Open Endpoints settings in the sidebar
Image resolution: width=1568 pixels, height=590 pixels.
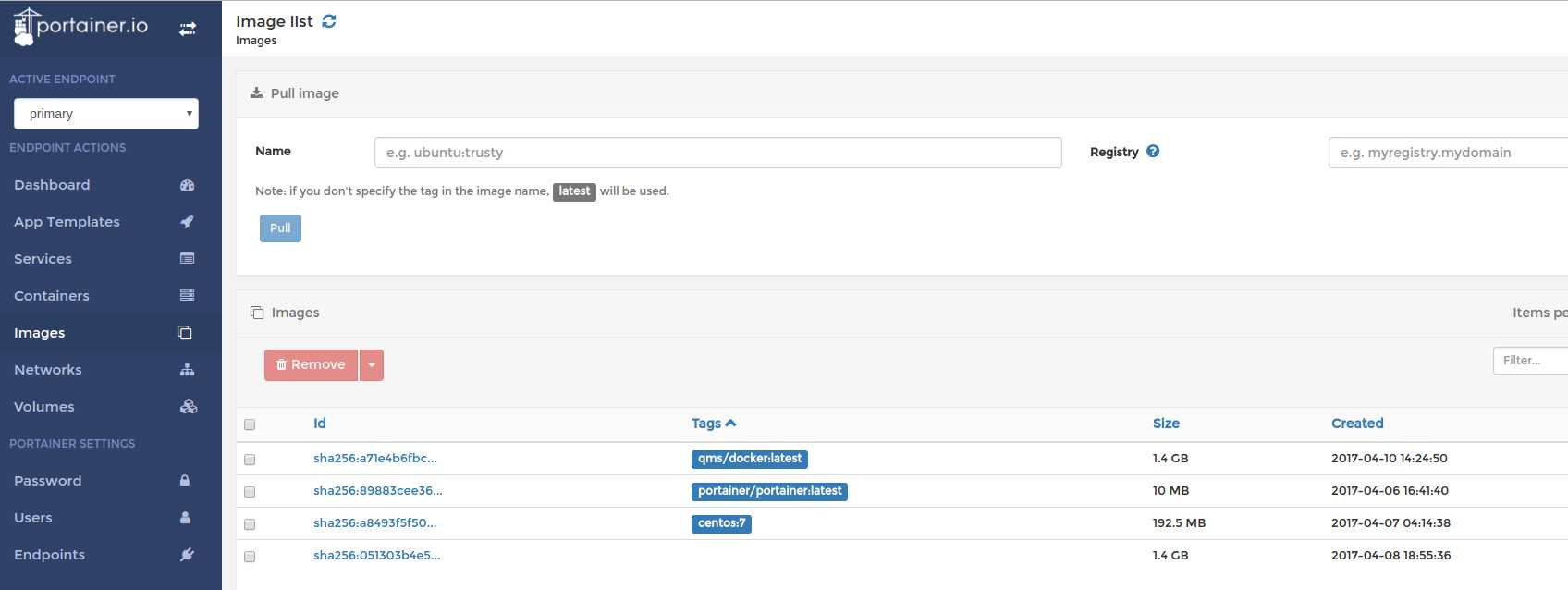click(x=50, y=555)
